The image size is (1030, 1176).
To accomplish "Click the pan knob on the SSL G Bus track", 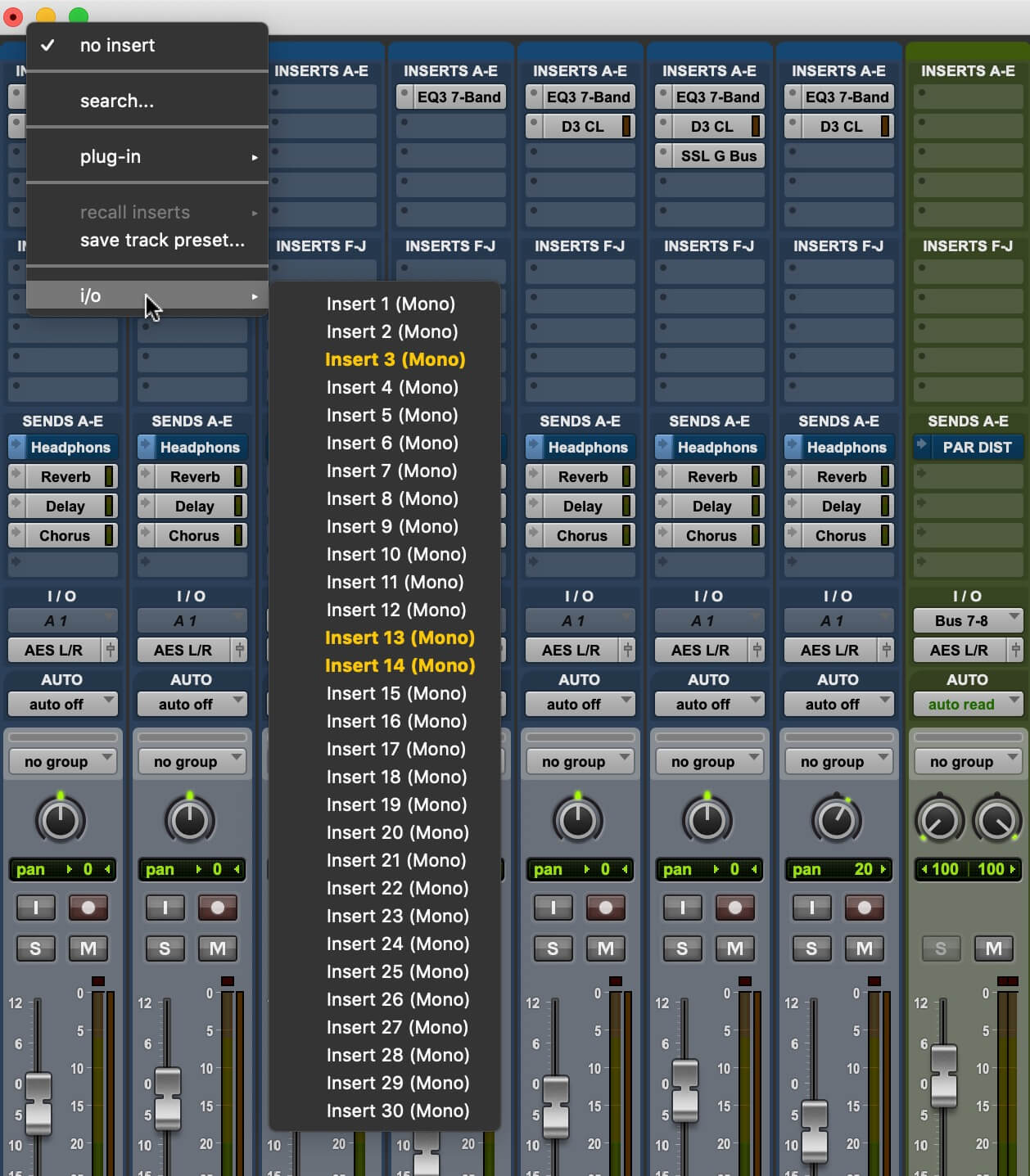I will [707, 819].
